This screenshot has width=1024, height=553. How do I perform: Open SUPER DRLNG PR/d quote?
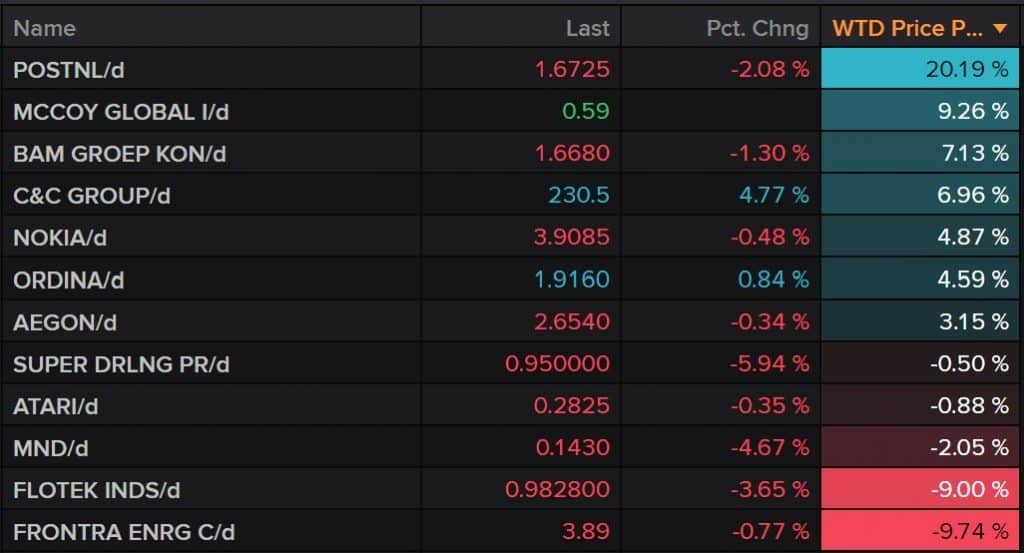(x=121, y=364)
